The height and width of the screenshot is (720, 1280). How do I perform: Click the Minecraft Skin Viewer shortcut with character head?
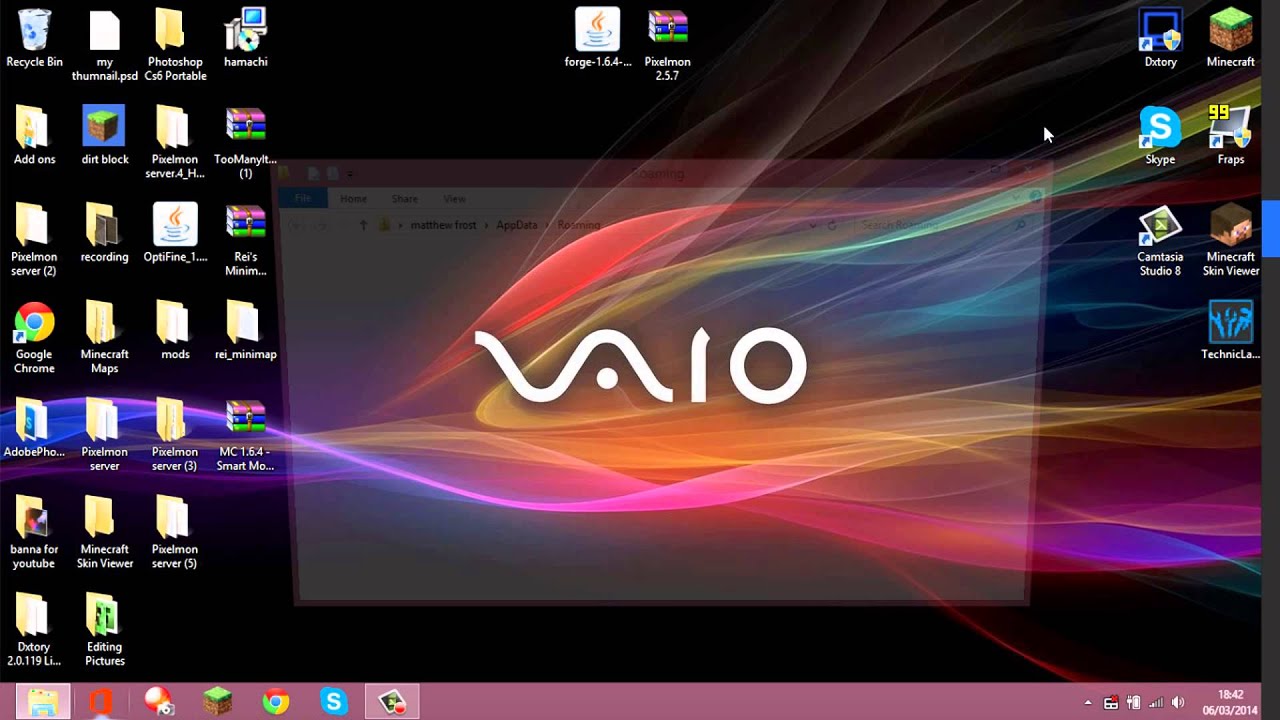[x=1230, y=241]
